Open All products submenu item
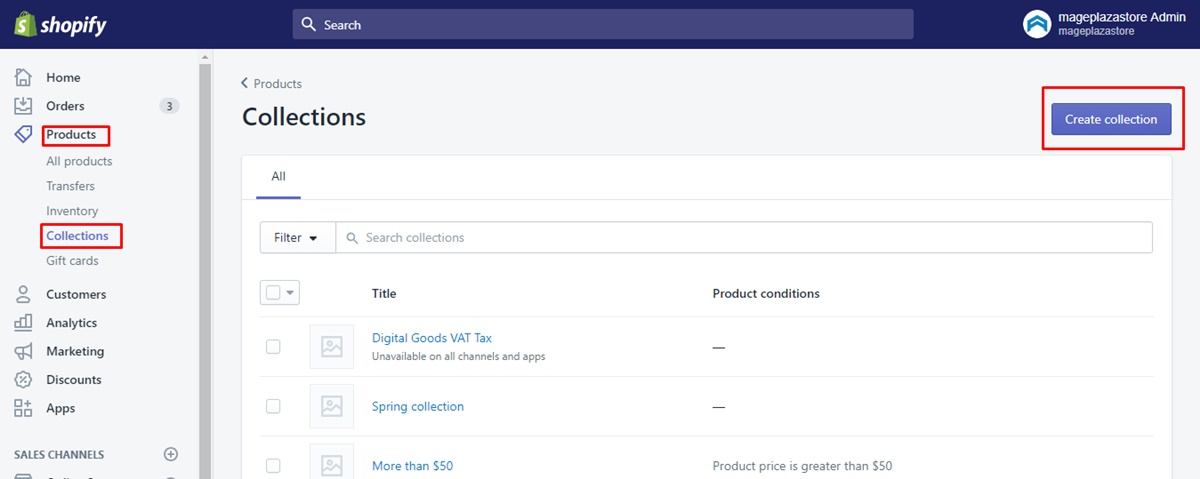The width and height of the screenshot is (1200, 479). pyautogui.click(x=79, y=161)
